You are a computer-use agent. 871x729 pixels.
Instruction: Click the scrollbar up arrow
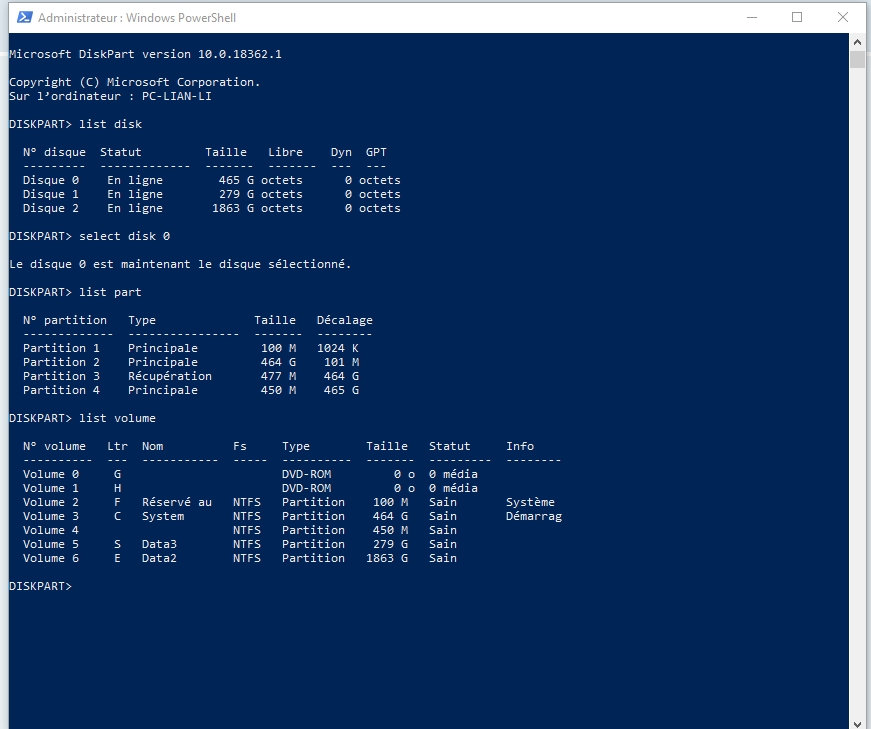(858, 42)
